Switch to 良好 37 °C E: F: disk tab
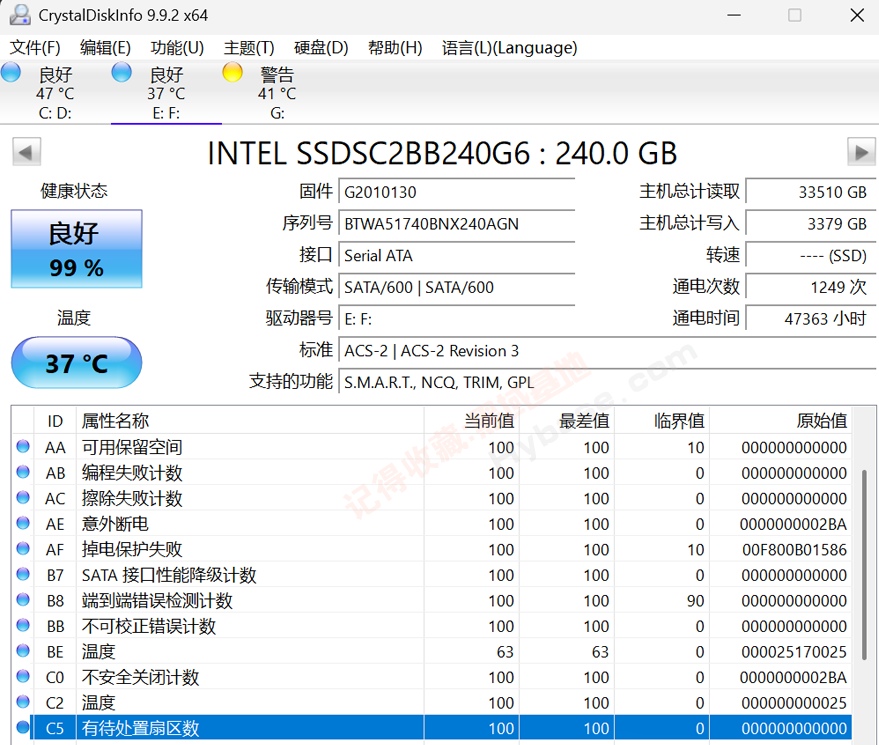This screenshot has height=745, width=879. [166, 92]
